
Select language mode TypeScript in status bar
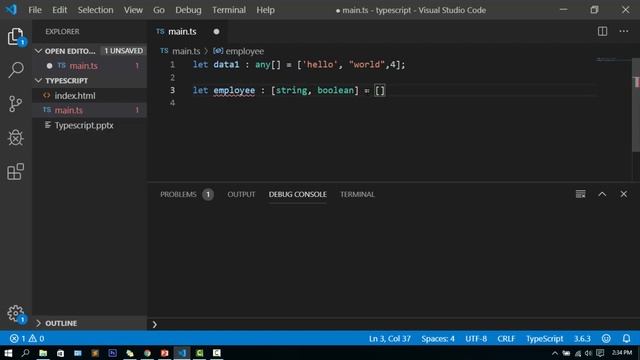click(544, 338)
